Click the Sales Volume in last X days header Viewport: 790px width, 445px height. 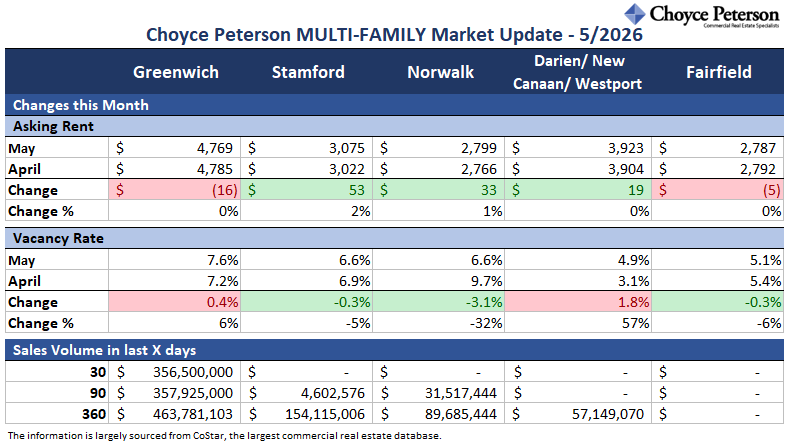coord(394,350)
